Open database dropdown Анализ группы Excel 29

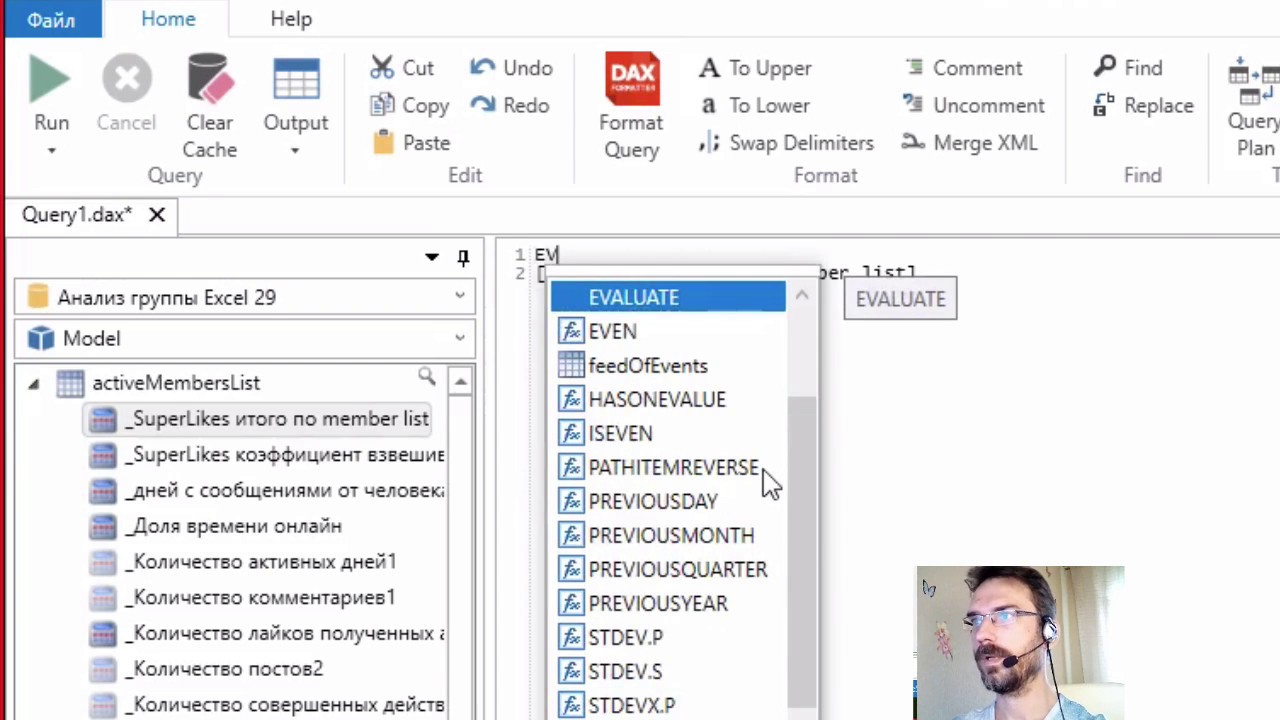tap(245, 297)
